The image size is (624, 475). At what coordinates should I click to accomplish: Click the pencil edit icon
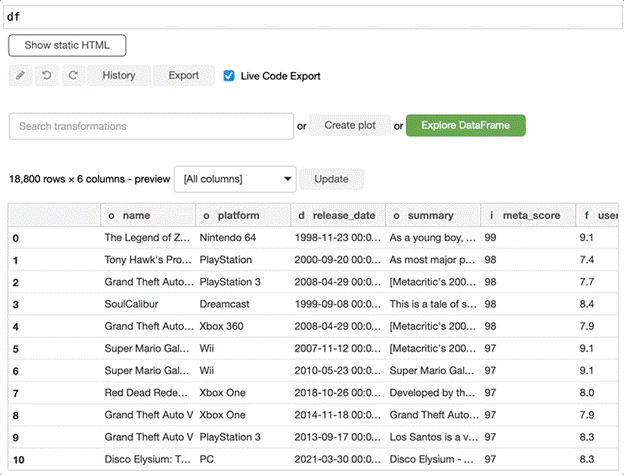click(20, 75)
